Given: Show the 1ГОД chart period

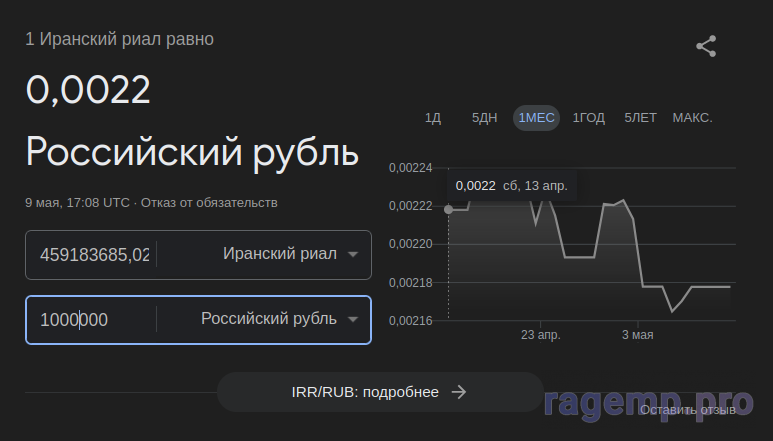Looking at the screenshot, I should click(588, 118).
